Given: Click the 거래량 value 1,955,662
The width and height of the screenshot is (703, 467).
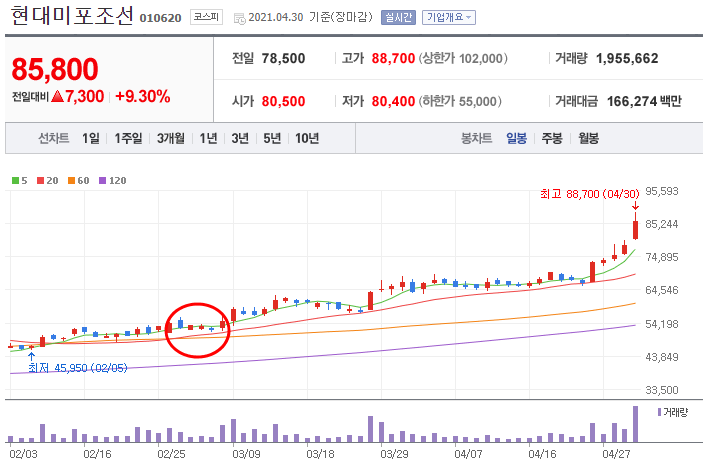Looking at the screenshot, I should tap(627, 58).
